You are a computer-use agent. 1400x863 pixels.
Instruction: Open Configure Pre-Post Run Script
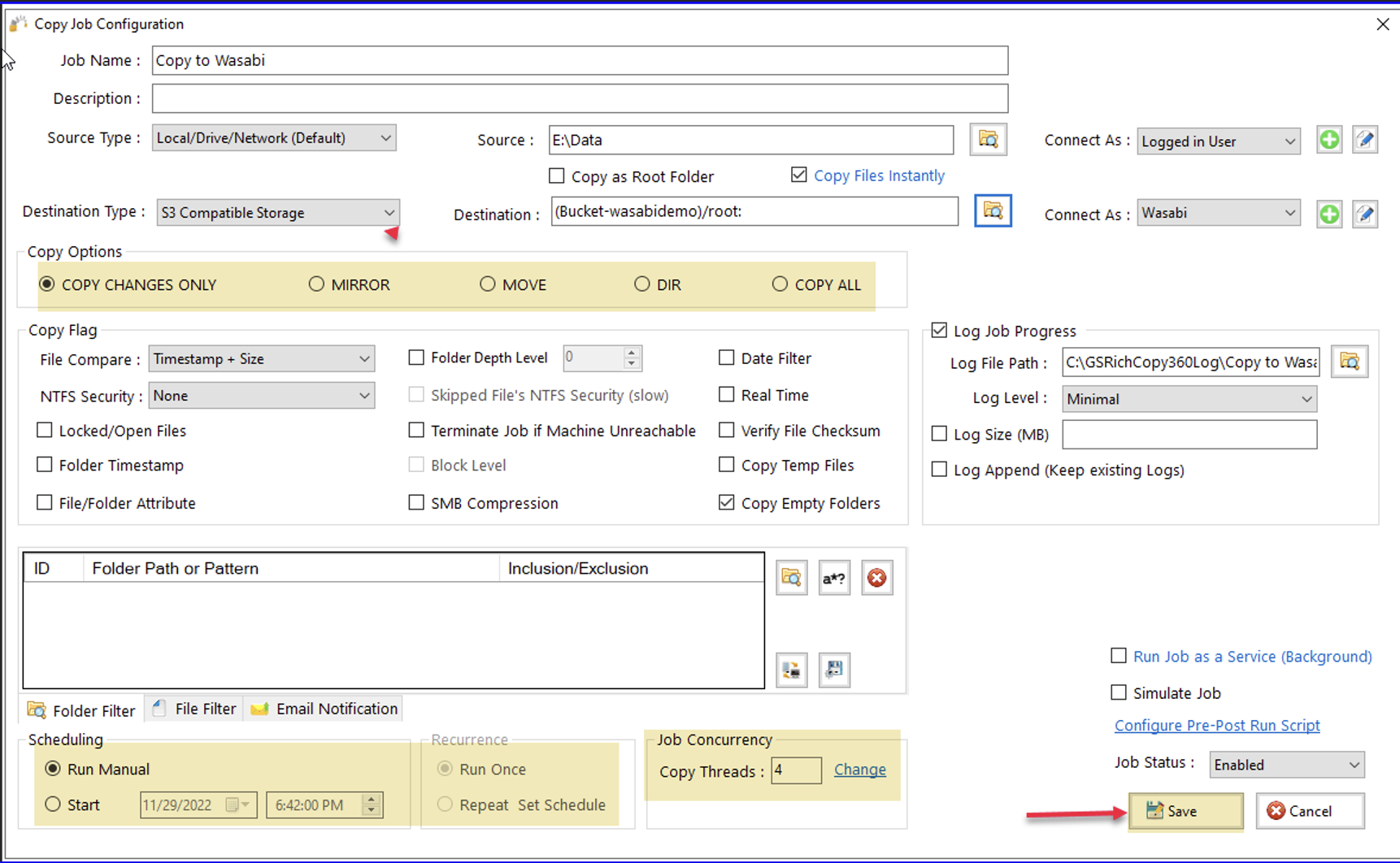tap(1217, 725)
